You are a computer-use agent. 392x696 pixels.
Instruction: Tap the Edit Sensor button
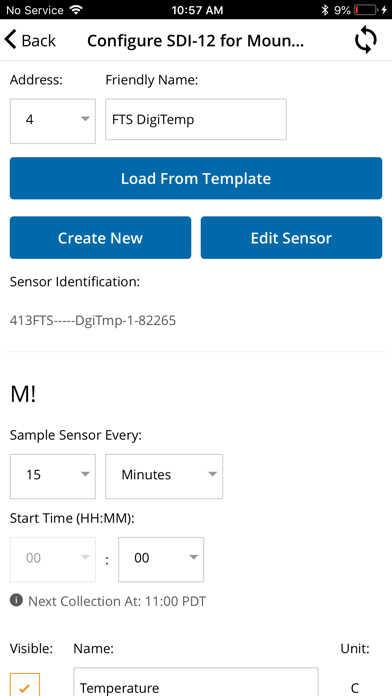[x=291, y=237]
